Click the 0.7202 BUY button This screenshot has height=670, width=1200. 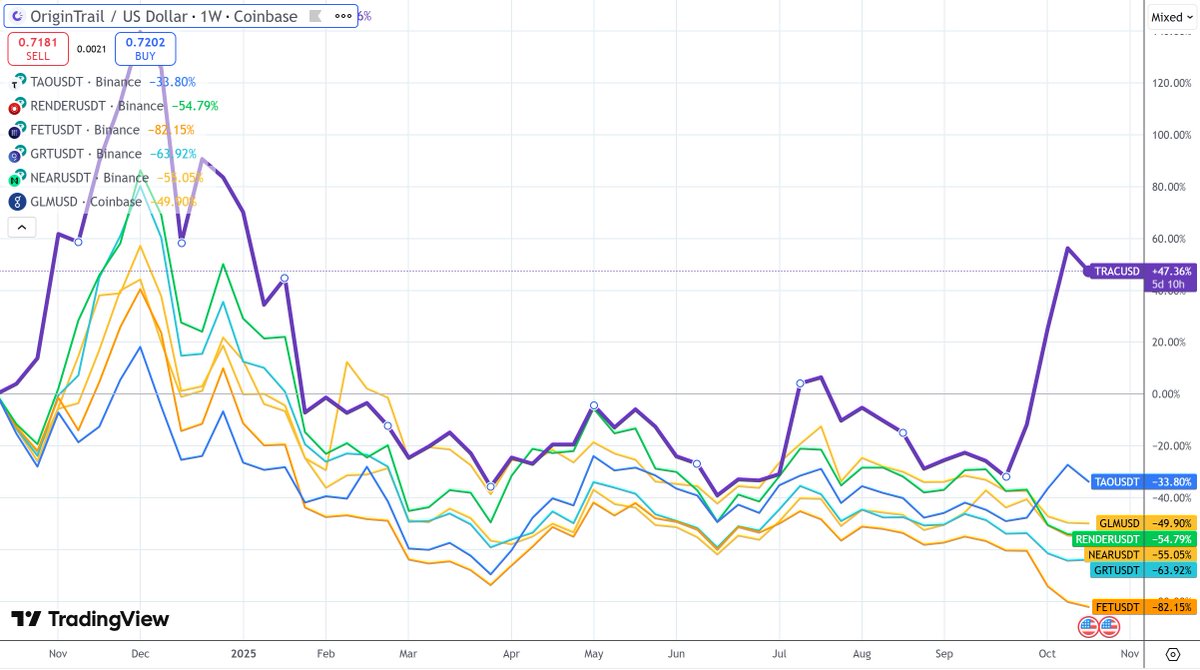[x=145, y=49]
